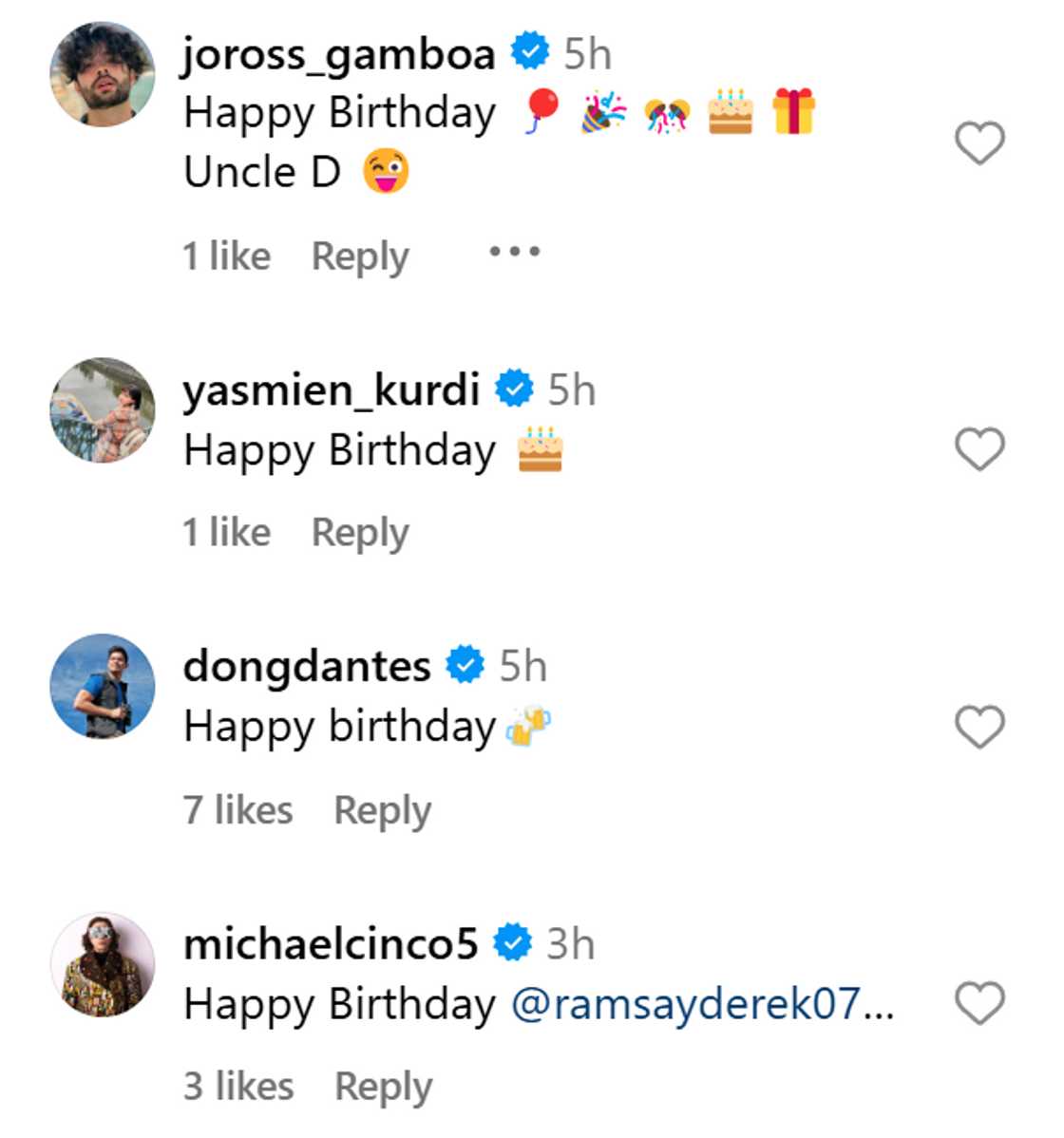View dongdantes' profile avatar
Screen dimensions: 1064x1138
pos(102,687)
